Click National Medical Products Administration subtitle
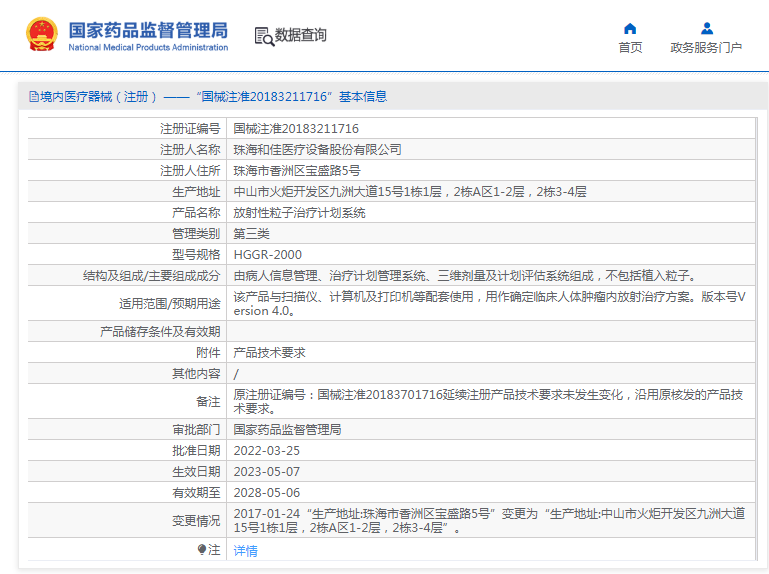Image resolution: width=769 pixels, height=574 pixels. [x=148, y=48]
